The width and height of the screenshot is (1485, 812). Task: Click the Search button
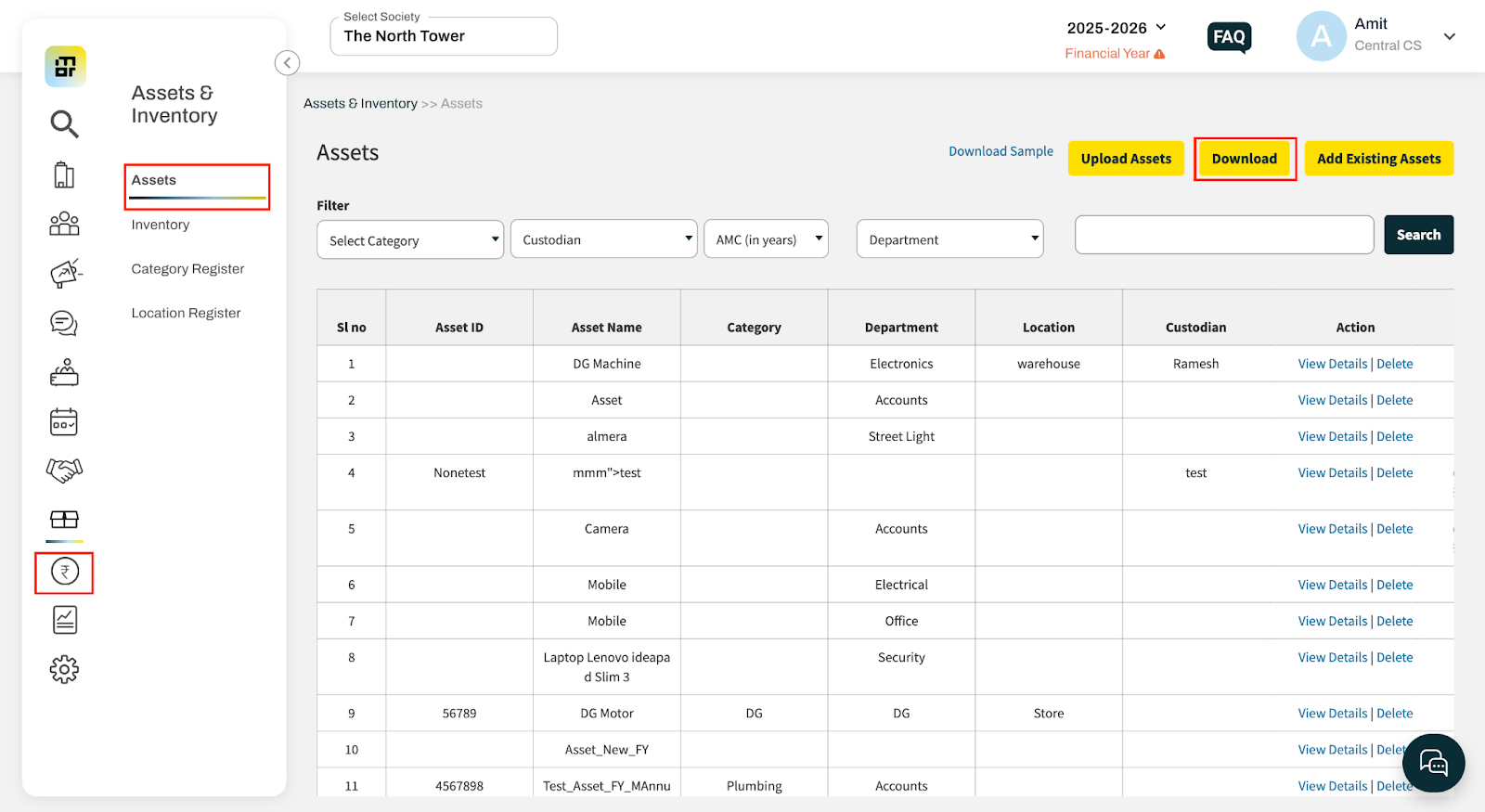click(x=1418, y=235)
